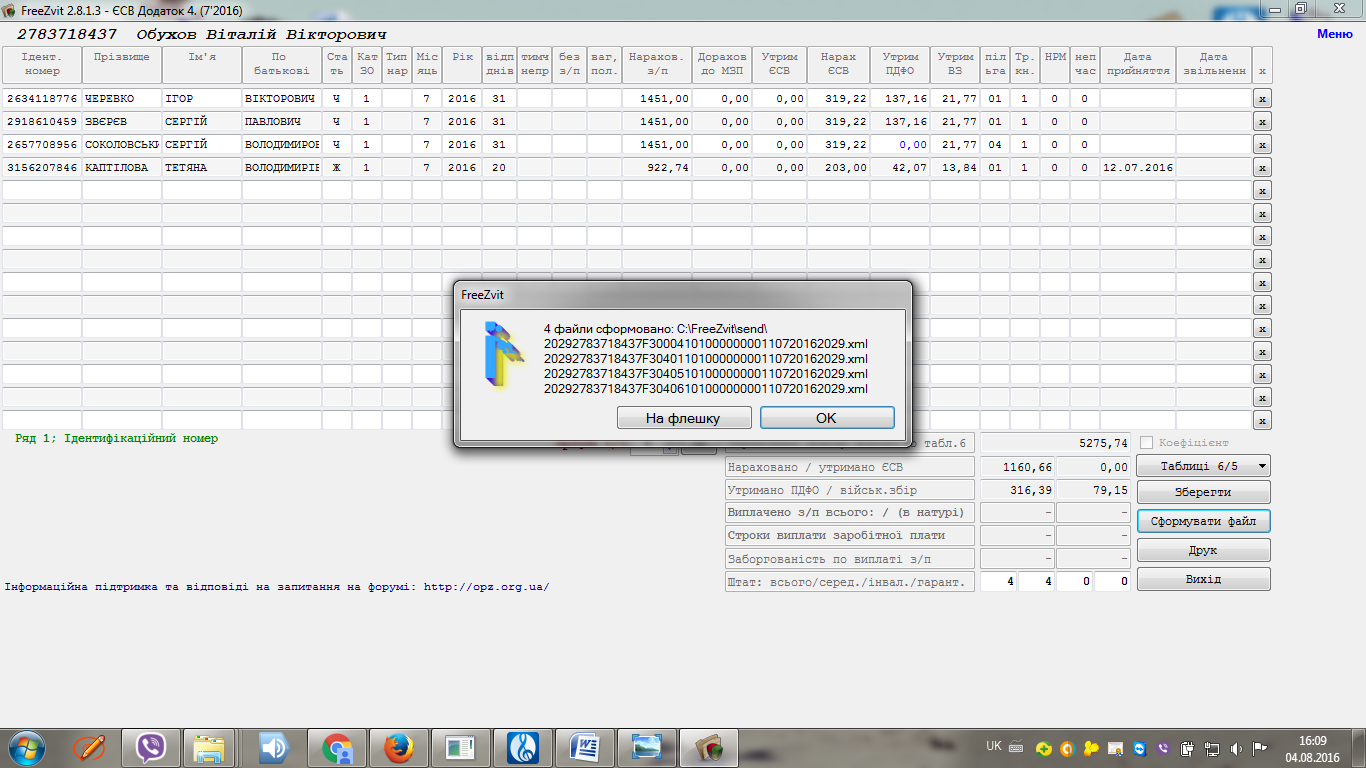This screenshot has width=1366, height=768.
Task: Switch to Firefox in the taskbar
Action: pos(399,747)
